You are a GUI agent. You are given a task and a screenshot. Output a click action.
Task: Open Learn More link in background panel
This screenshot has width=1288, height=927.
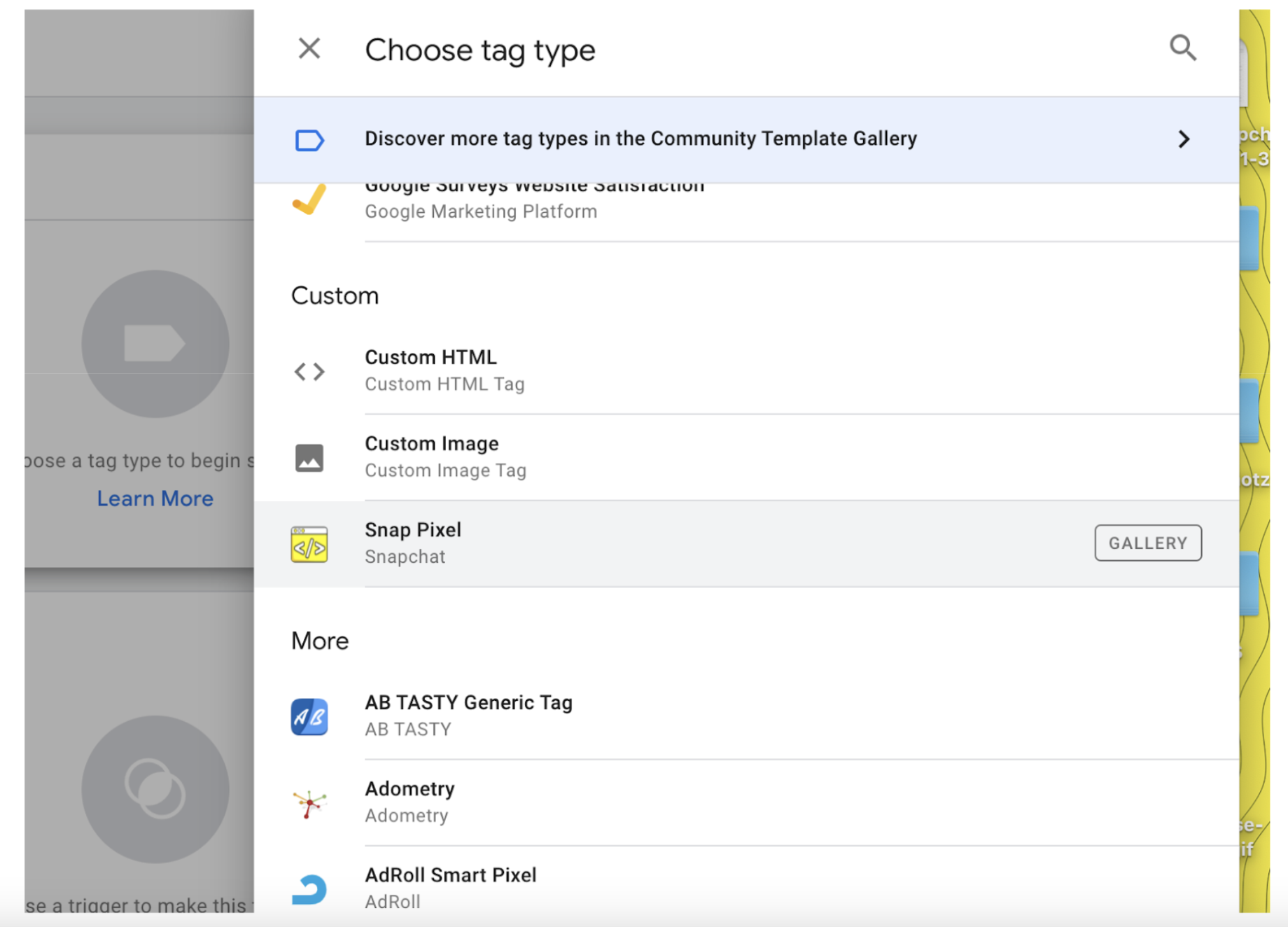coord(155,499)
